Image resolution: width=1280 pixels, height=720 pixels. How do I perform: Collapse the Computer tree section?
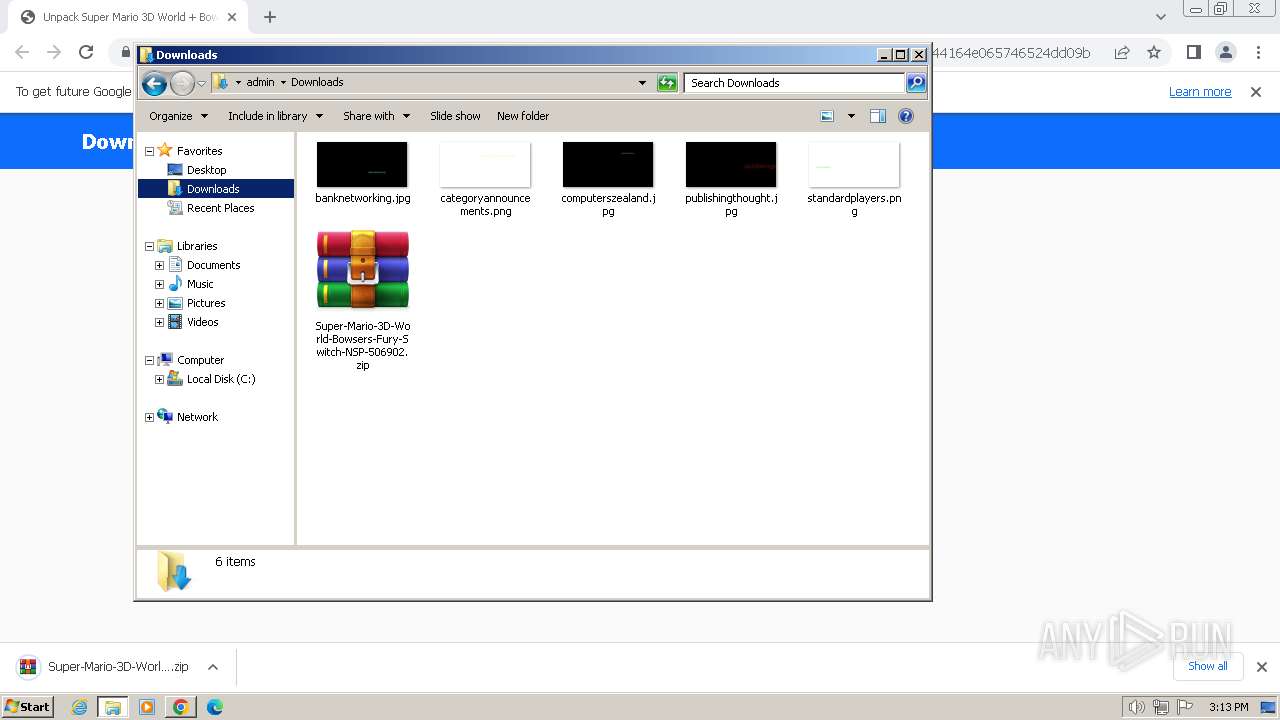[150, 360]
